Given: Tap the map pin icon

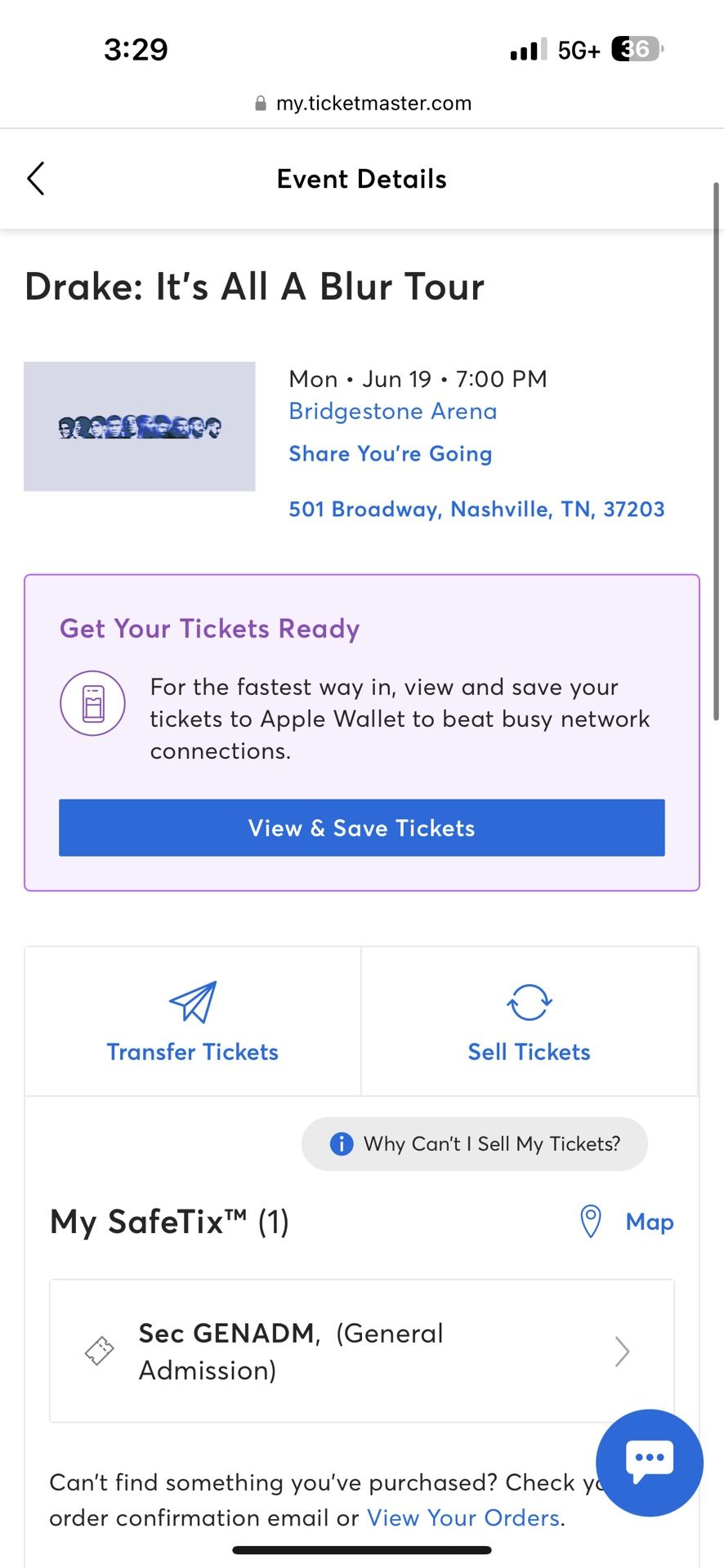Looking at the screenshot, I should click(x=590, y=1222).
